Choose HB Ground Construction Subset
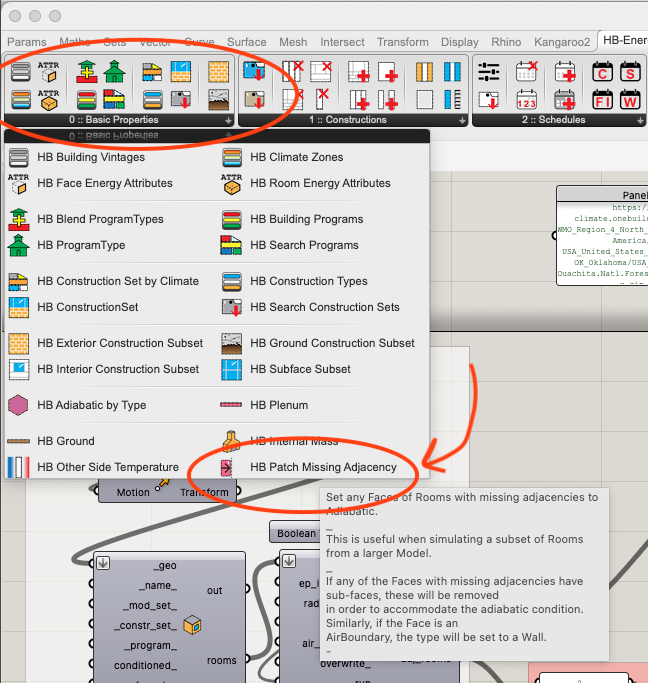 click(332, 343)
